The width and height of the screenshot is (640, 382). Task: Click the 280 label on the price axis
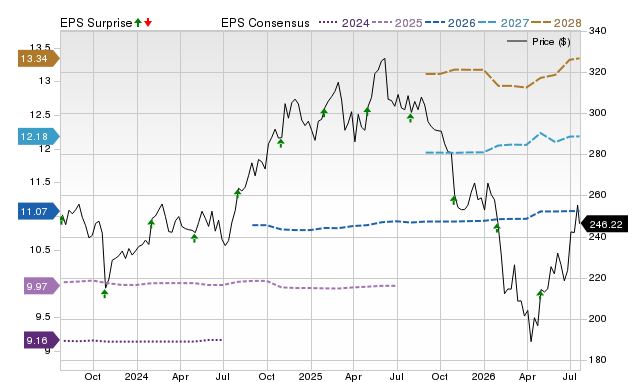pos(598,154)
